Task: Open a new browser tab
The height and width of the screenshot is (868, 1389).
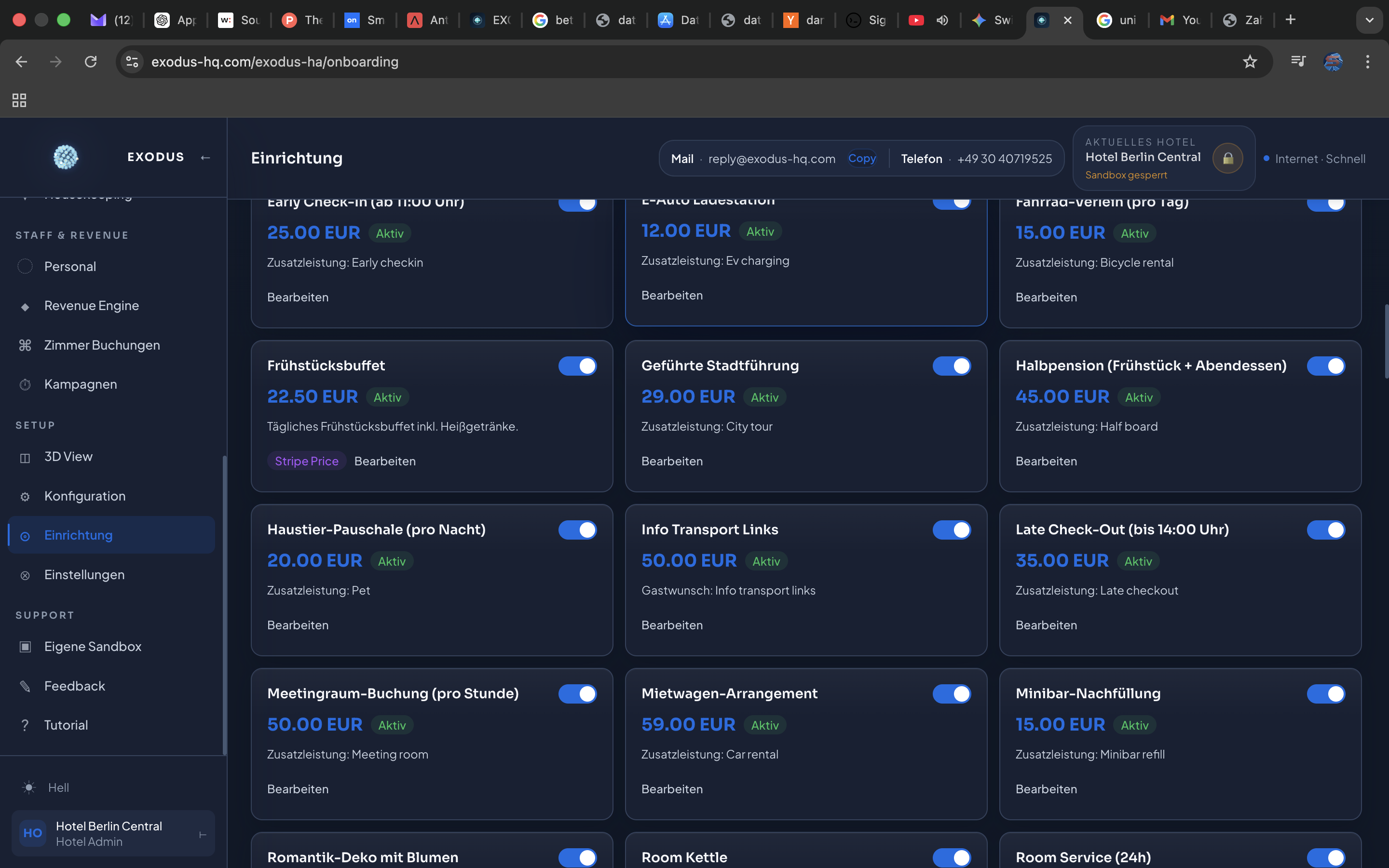Action: click(x=1290, y=20)
